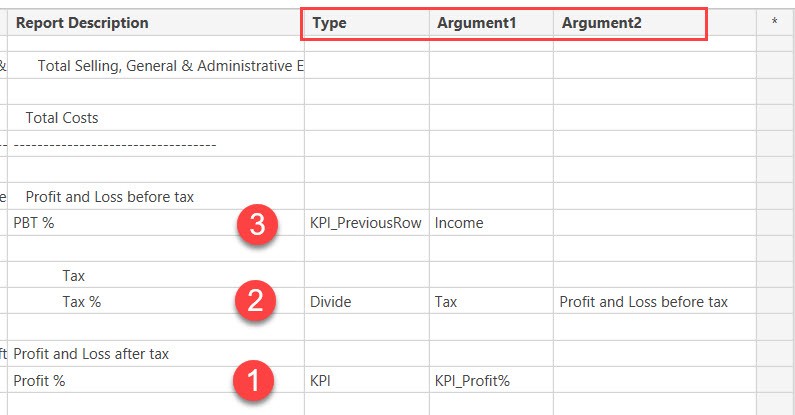Select the Argument1 column header
The height and width of the screenshot is (415, 795).
491,23
